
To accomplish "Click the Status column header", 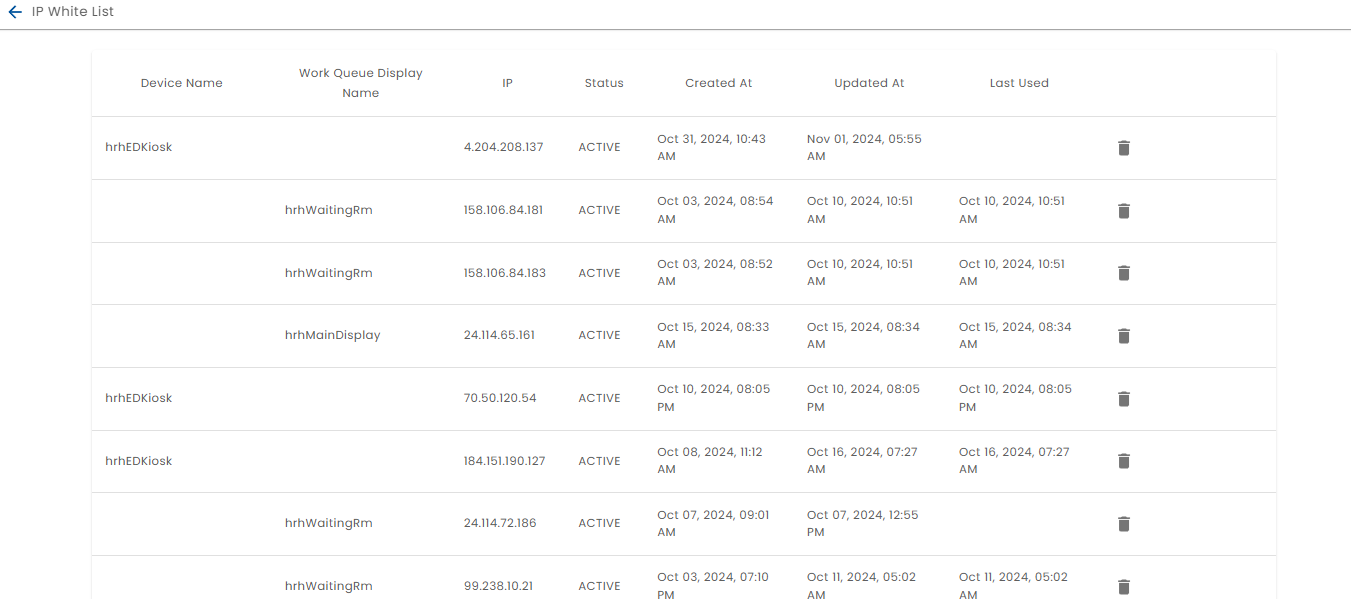I will pos(604,83).
